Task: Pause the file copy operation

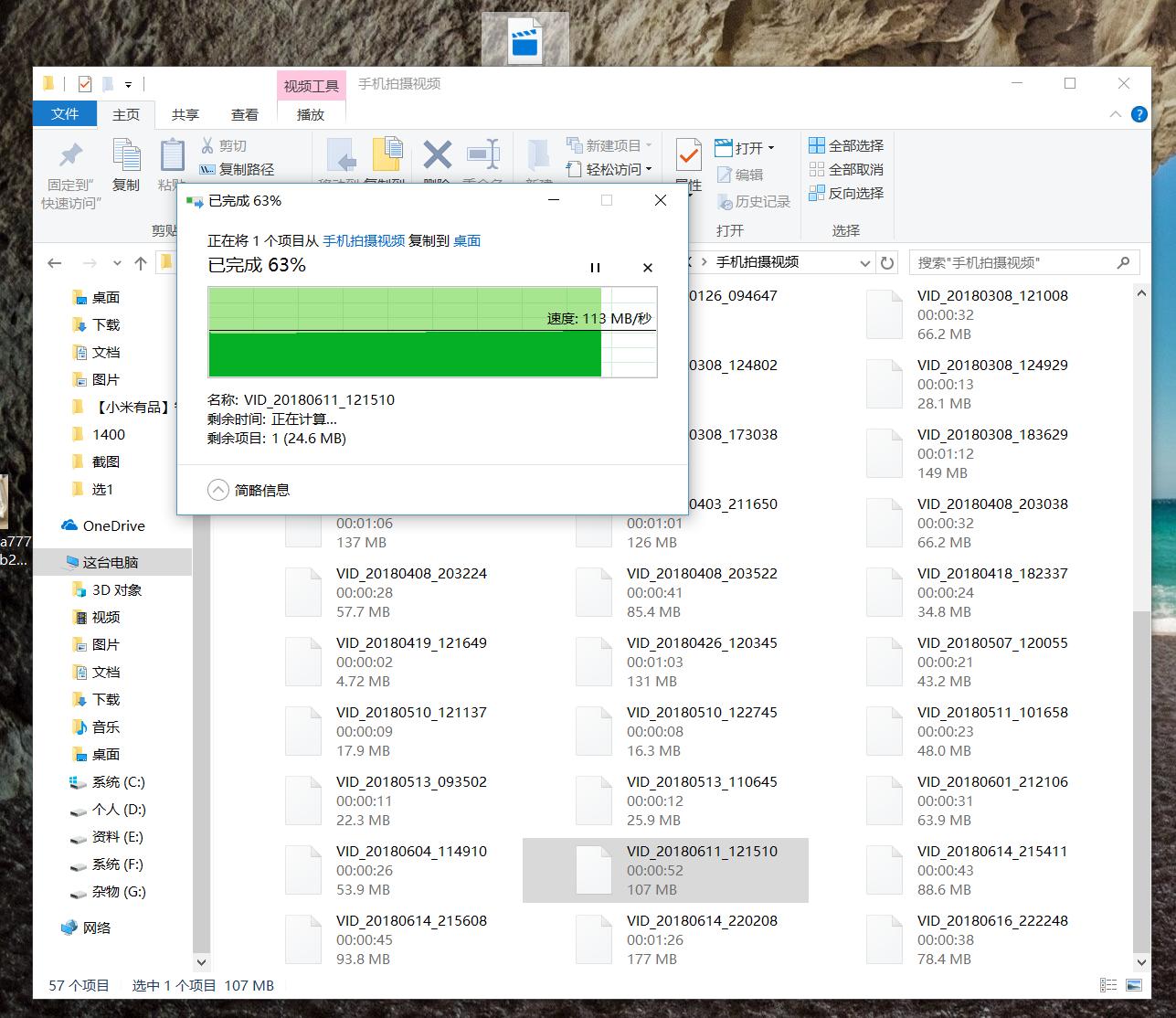Action: click(x=595, y=268)
